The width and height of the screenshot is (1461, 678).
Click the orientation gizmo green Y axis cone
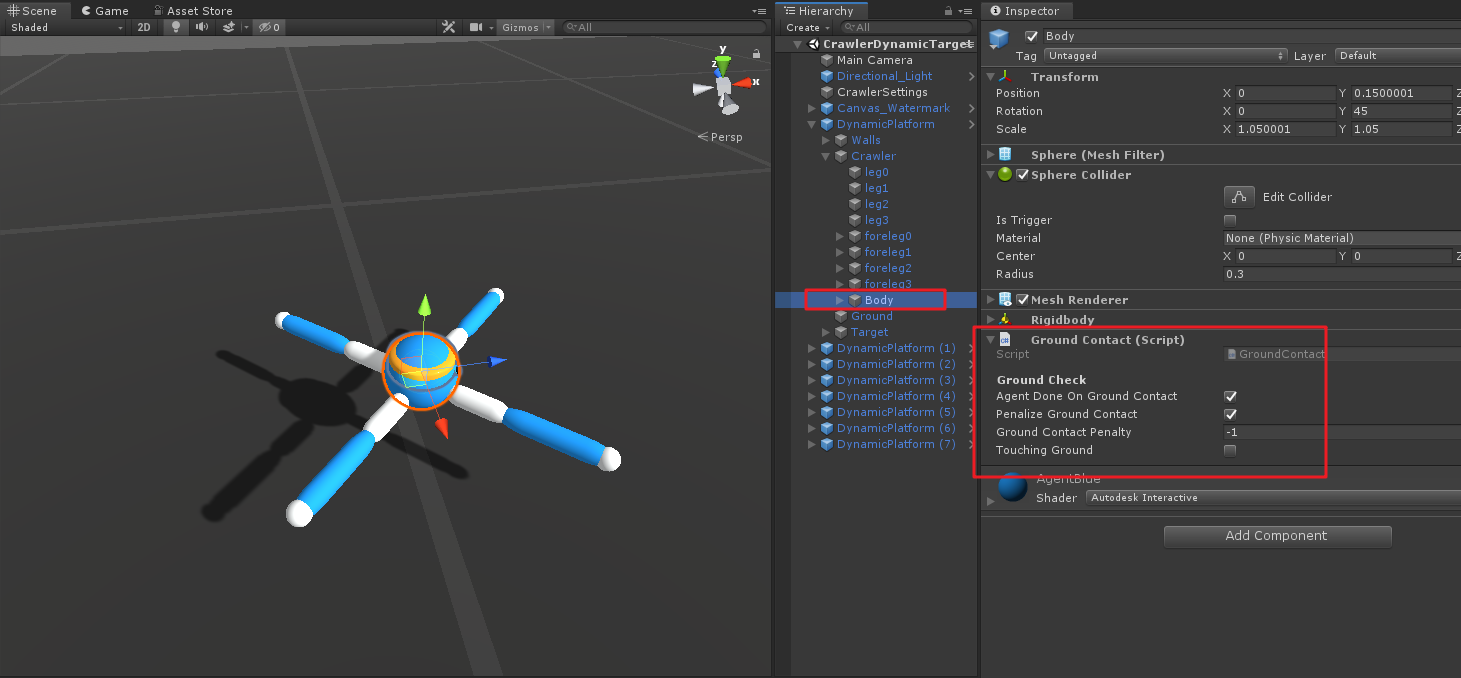[723, 64]
